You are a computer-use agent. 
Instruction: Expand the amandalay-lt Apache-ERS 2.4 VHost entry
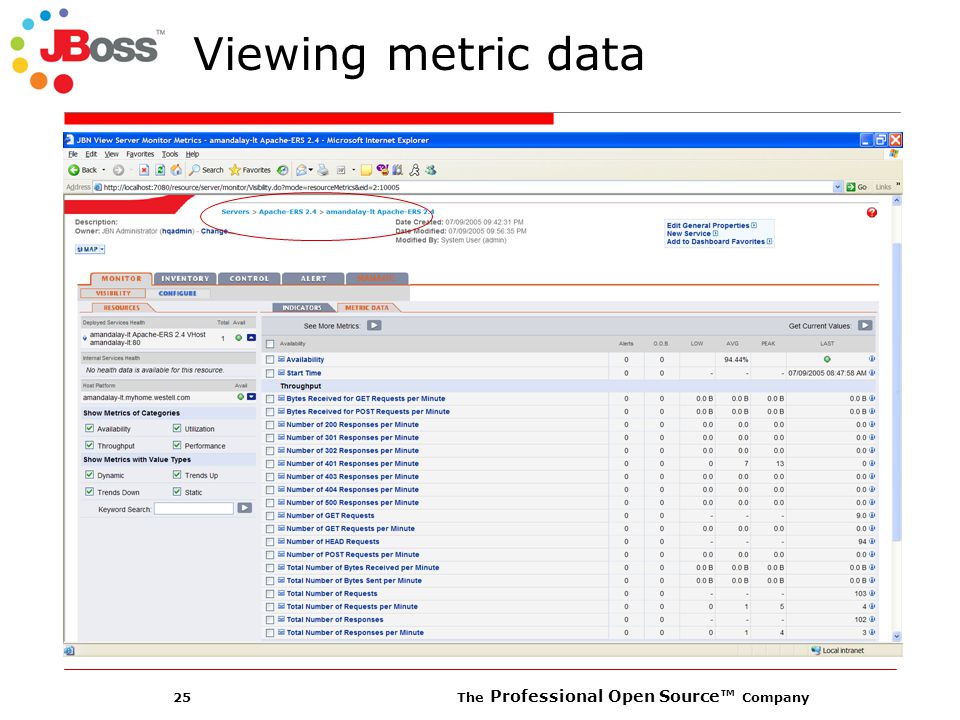[84, 338]
